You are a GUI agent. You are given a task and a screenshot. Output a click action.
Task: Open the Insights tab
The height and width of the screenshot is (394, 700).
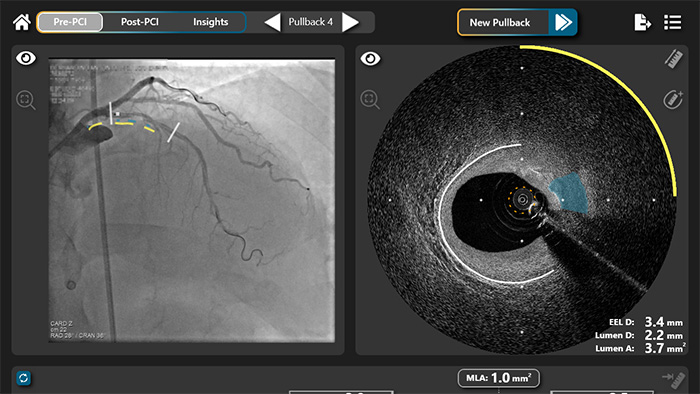tap(210, 22)
